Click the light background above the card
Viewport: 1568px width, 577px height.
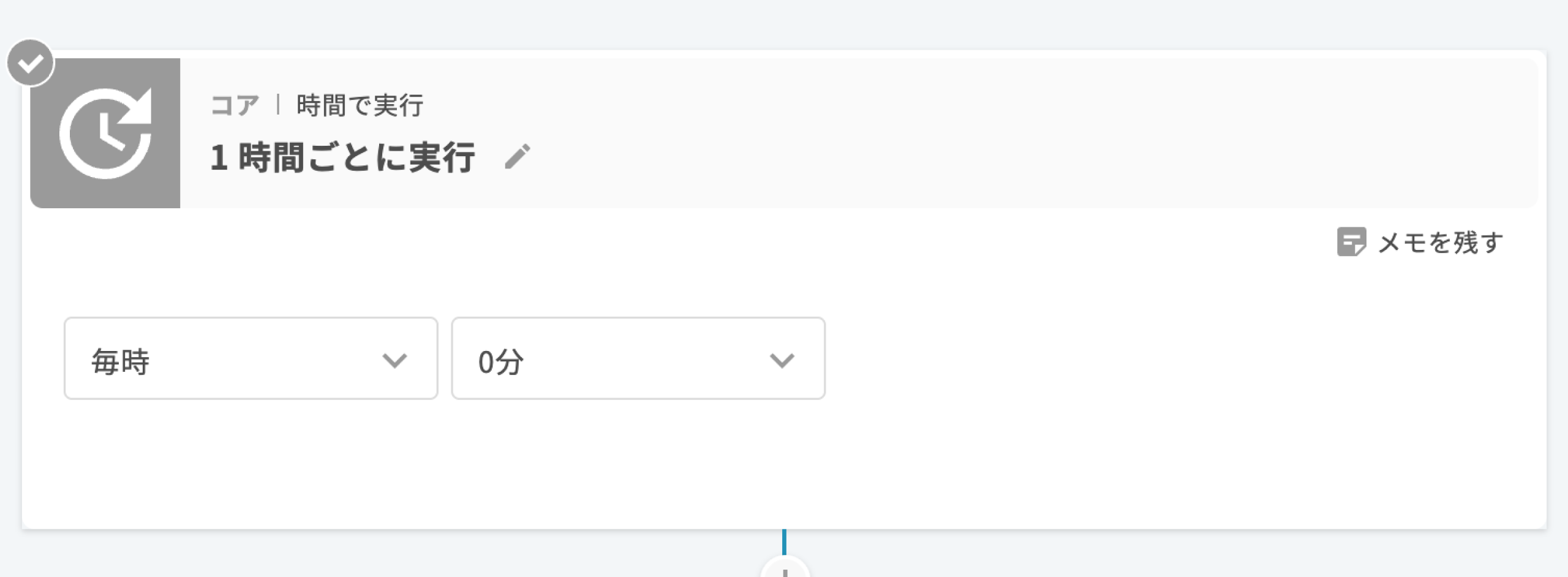(x=784, y=25)
